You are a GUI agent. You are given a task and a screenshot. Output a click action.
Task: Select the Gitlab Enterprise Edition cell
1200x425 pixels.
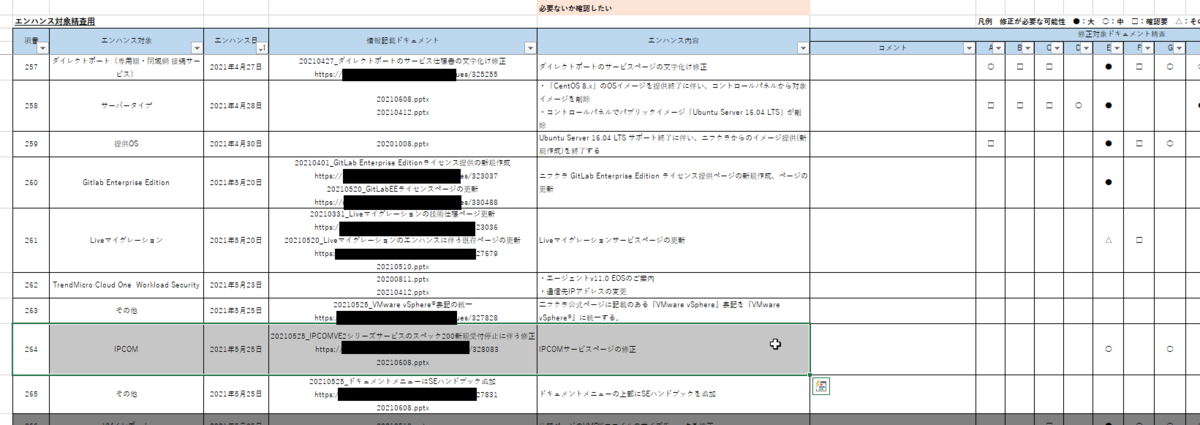click(126, 183)
